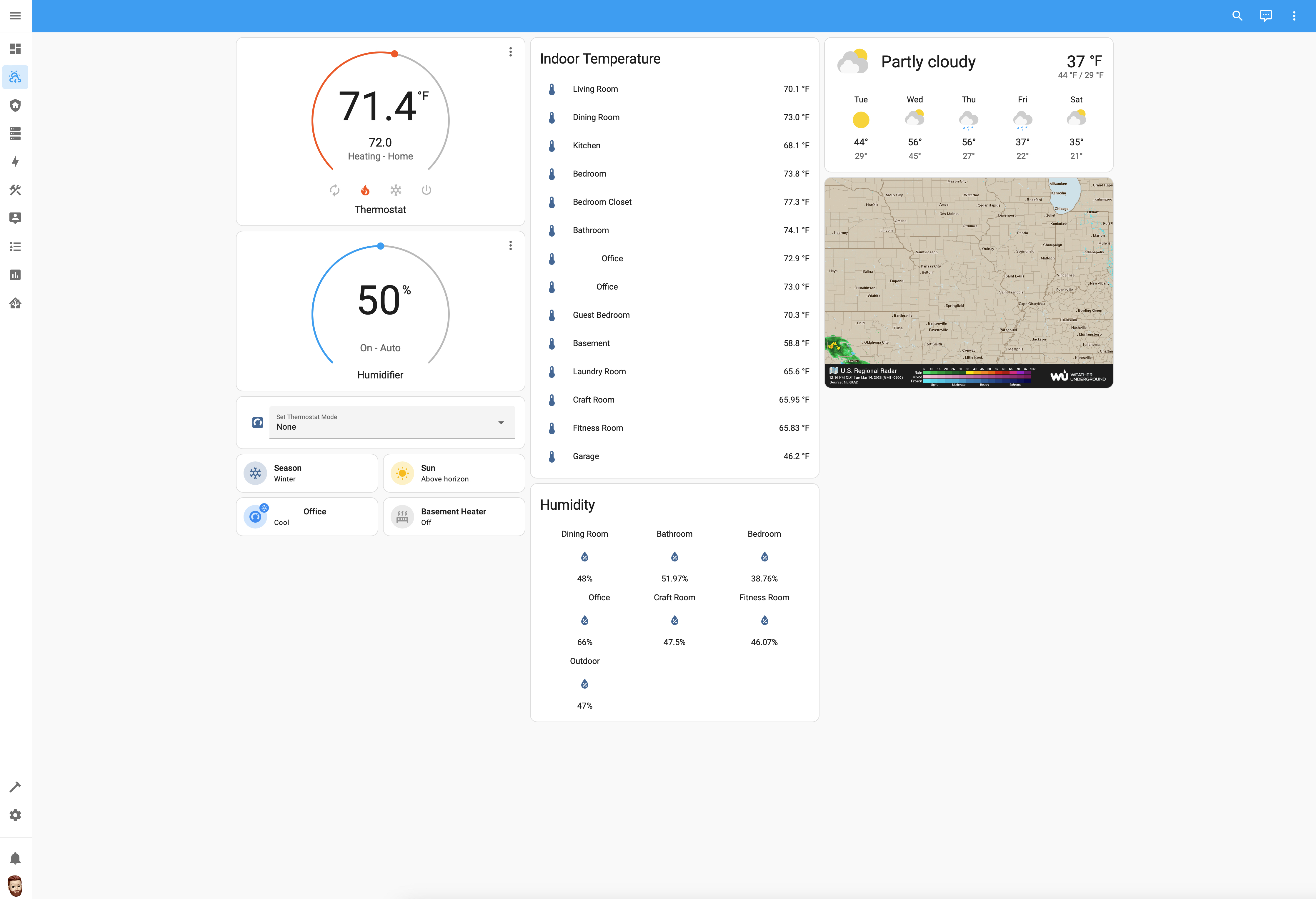Open Settings gear in sidebar
Viewport: 1316px width, 899px height.
pos(15,815)
